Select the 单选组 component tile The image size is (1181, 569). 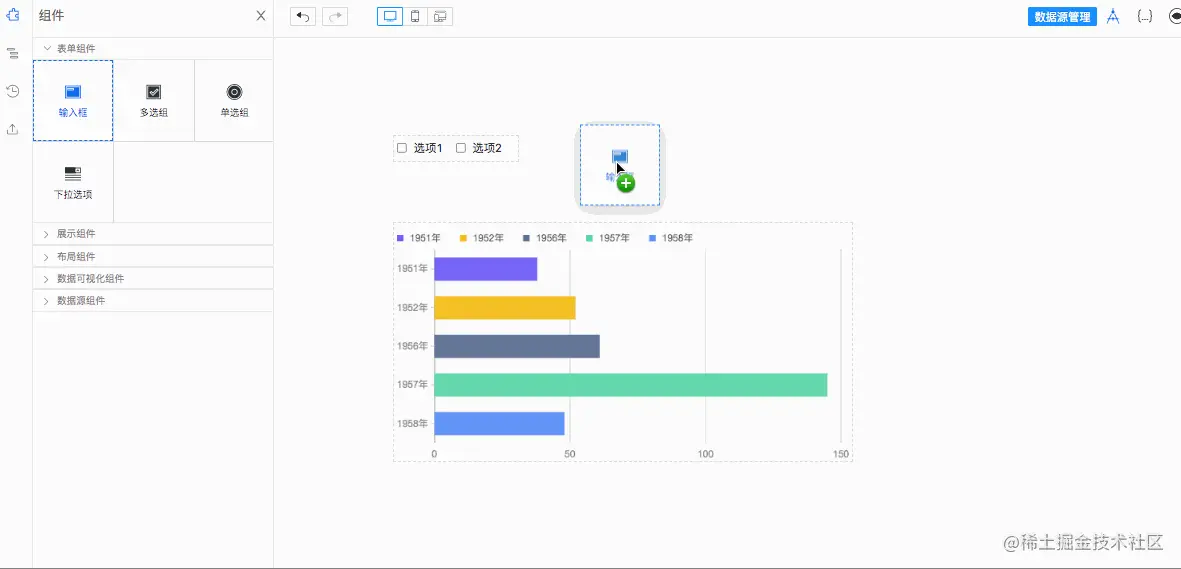(234, 101)
